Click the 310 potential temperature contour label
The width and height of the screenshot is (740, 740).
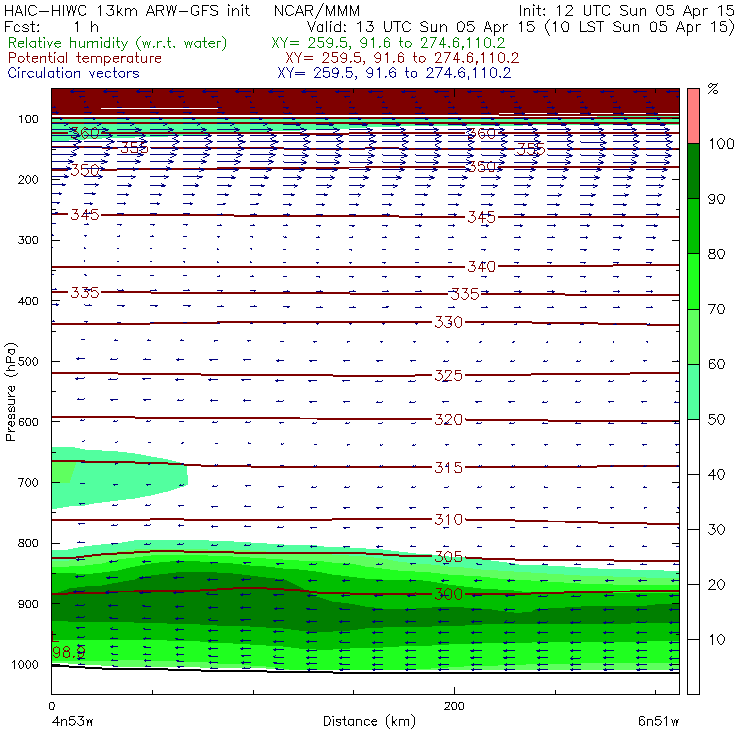tap(448, 520)
